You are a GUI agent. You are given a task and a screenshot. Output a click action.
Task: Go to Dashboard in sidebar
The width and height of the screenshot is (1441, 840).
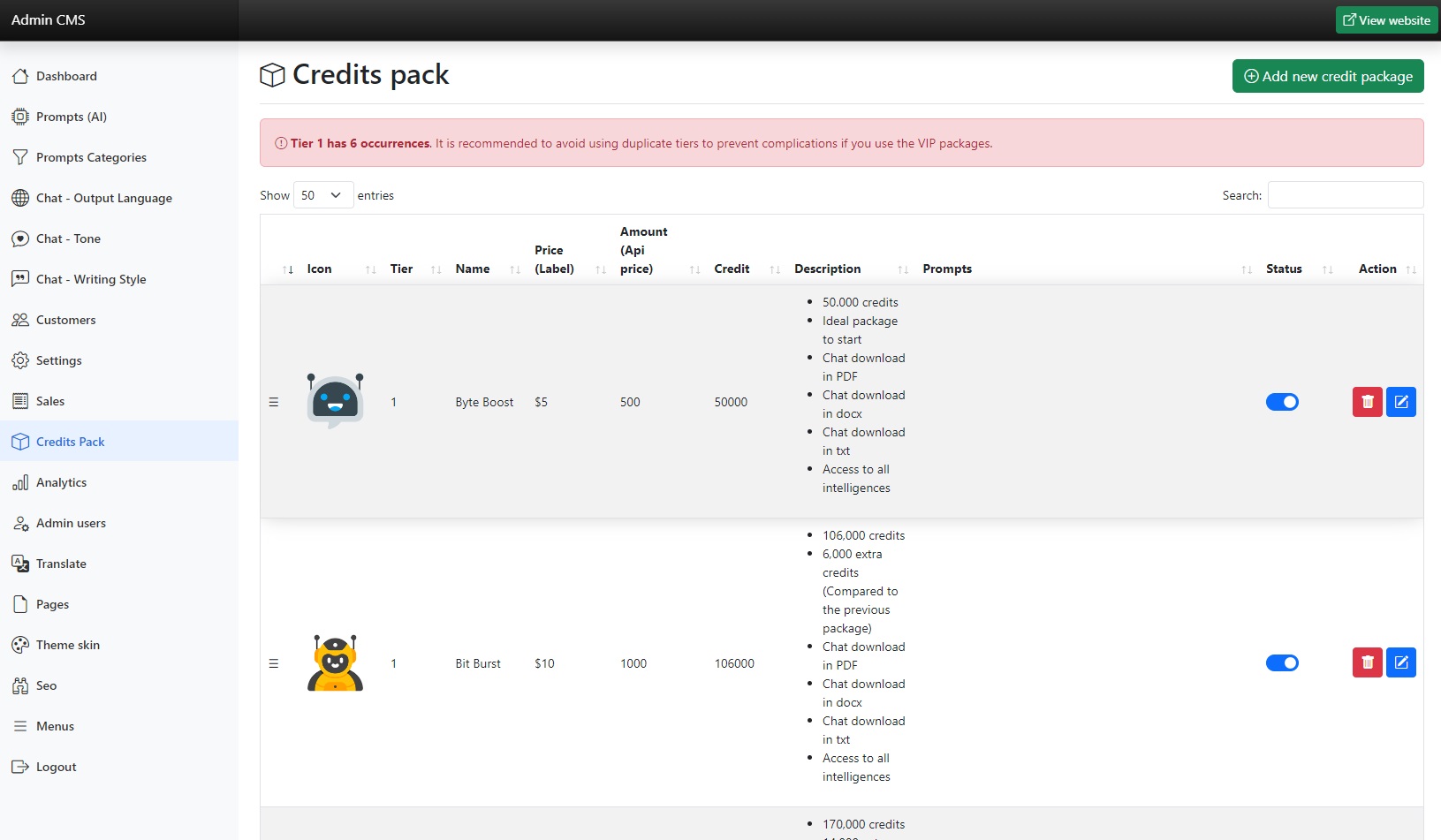[66, 76]
